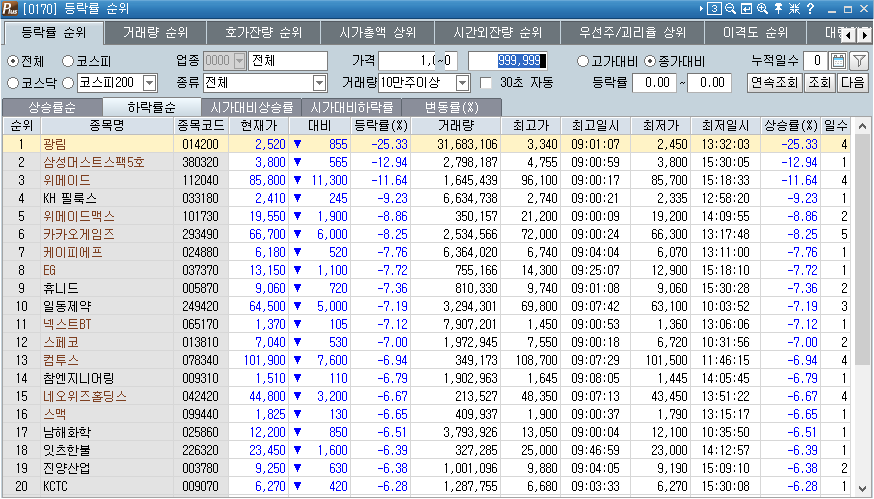This screenshot has height=499, width=874.
Task: Open the 거래량 10만주이상 dropdown
Action: [463, 84]
